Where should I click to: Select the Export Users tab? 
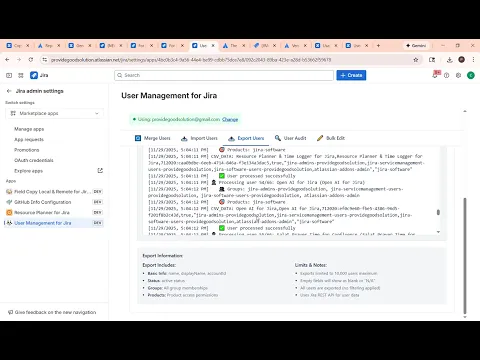[246, 138]
